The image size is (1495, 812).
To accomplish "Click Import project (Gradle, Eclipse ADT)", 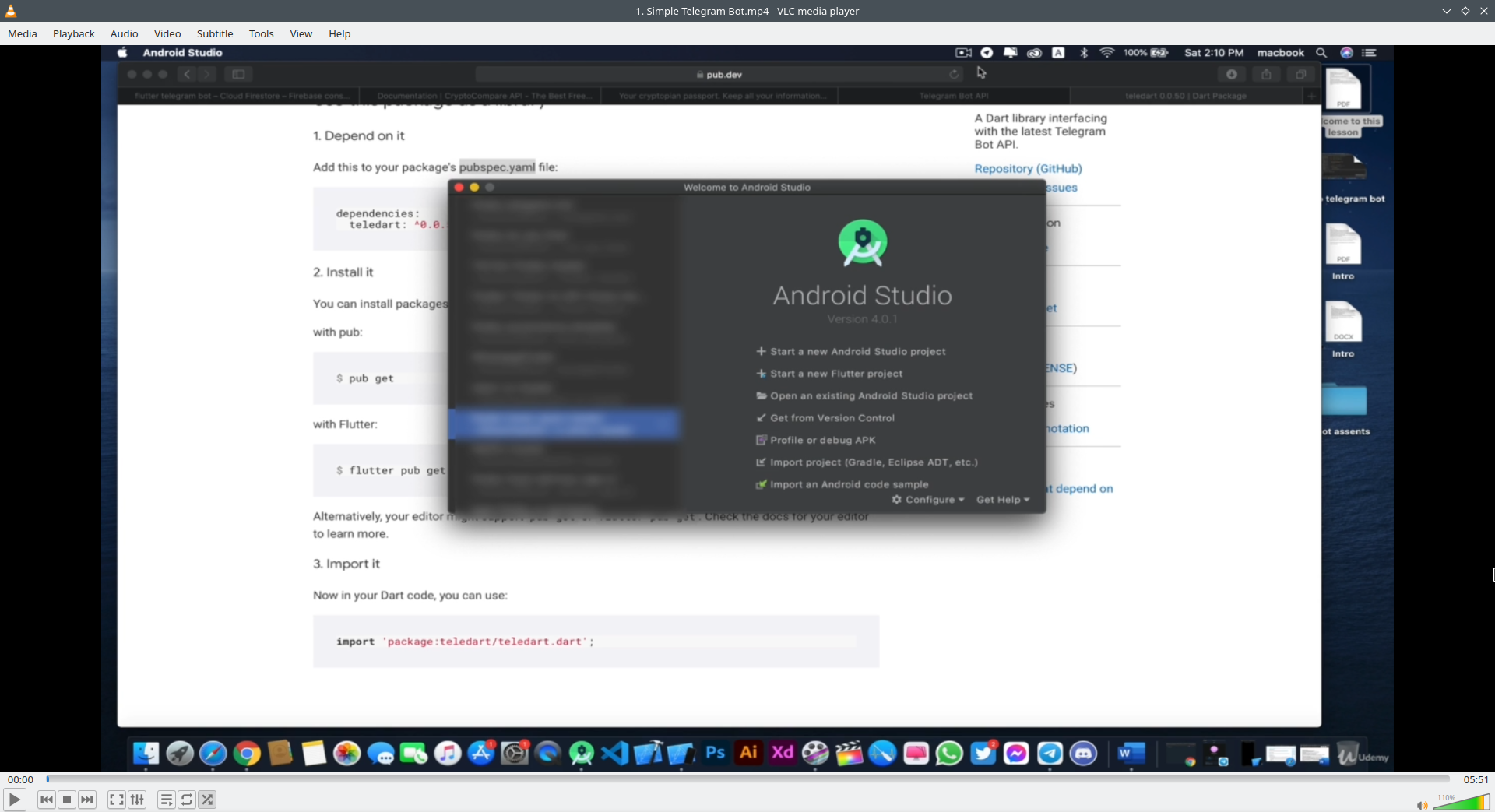I will coord(867,462).
